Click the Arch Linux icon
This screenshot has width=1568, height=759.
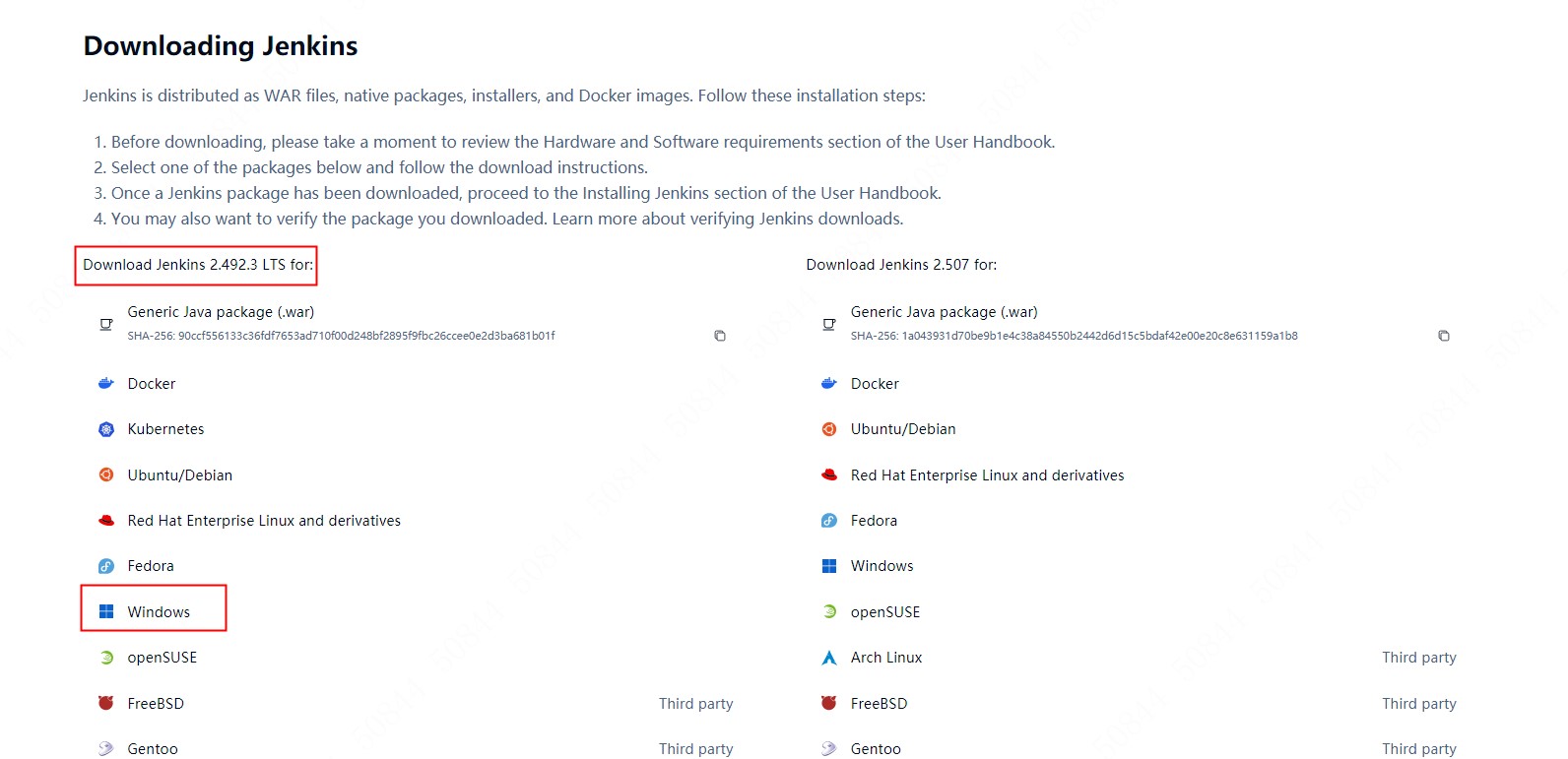[829, 658]
